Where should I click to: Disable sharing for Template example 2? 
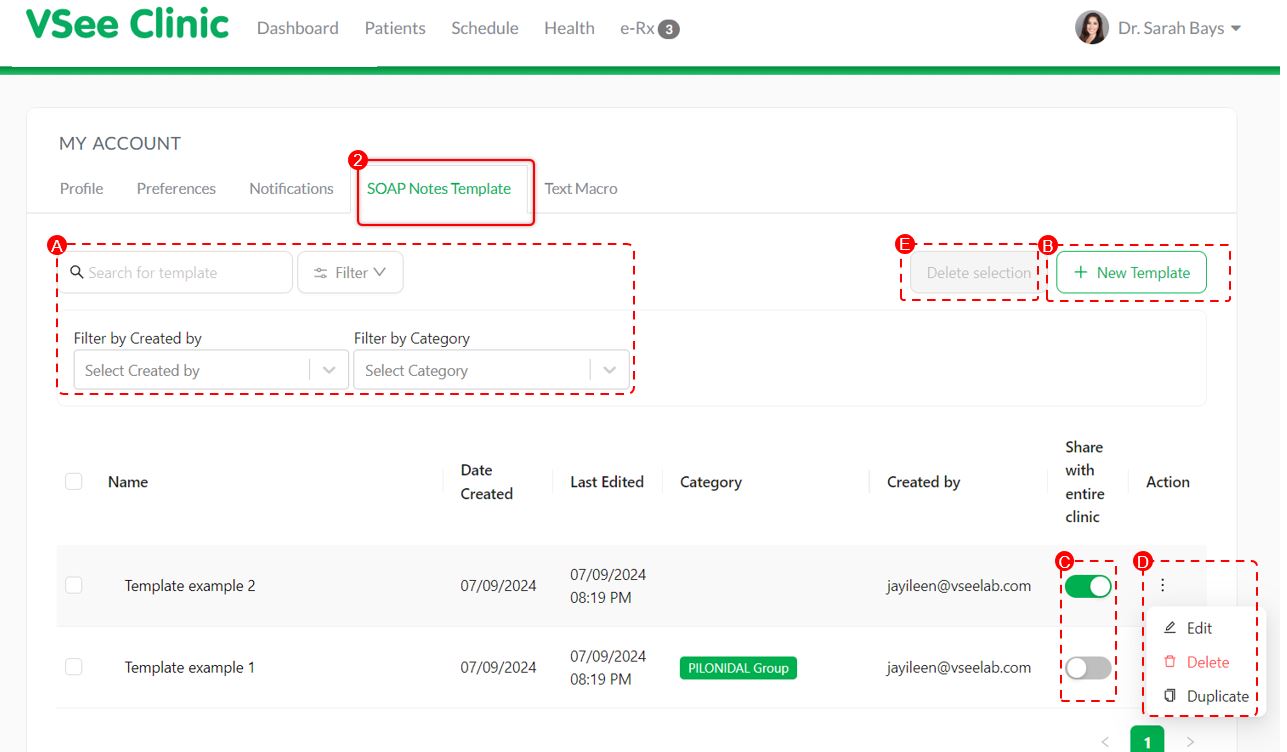[1088, 586]
